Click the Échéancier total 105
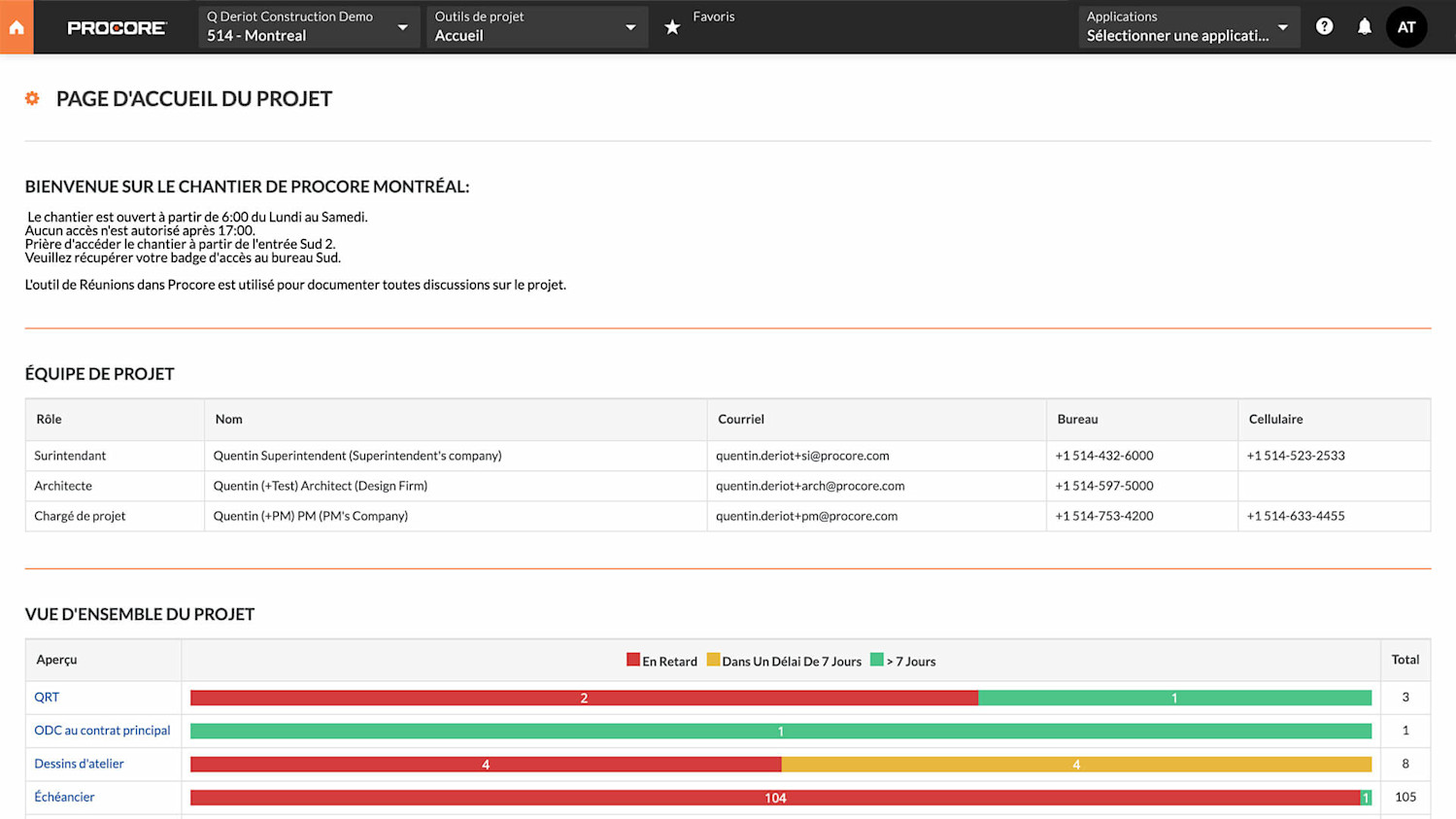Screen dimensions: 1456x819 tap(1405, 797)
